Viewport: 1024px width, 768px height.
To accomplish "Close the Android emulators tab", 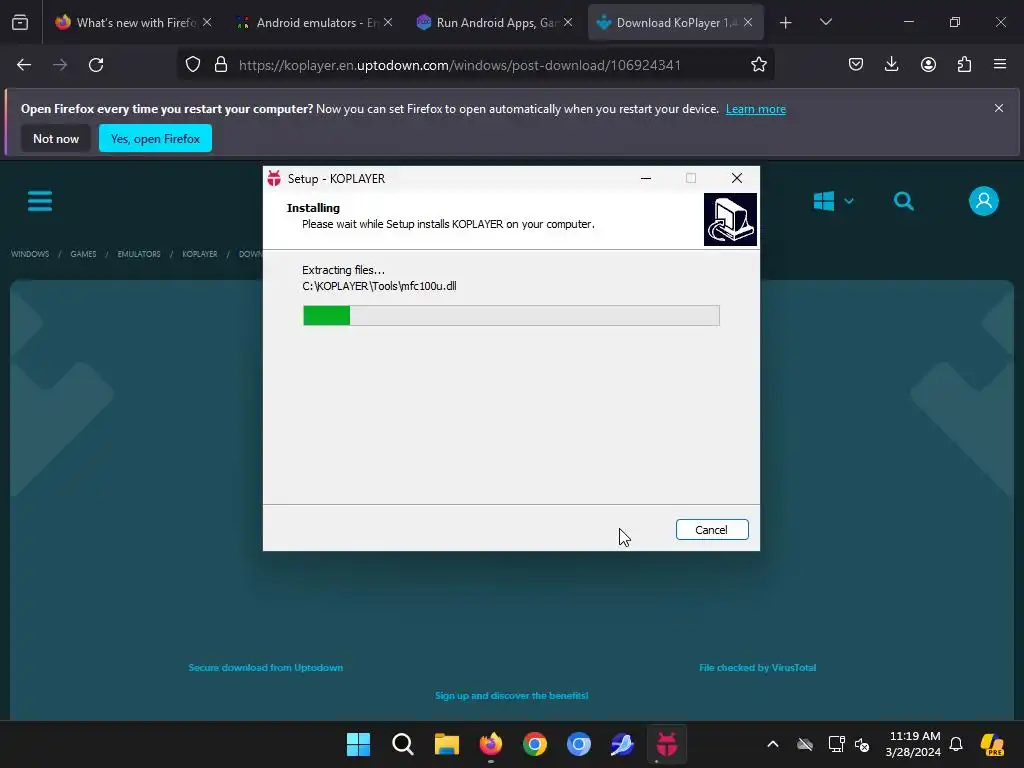I will tap(388, 23).
